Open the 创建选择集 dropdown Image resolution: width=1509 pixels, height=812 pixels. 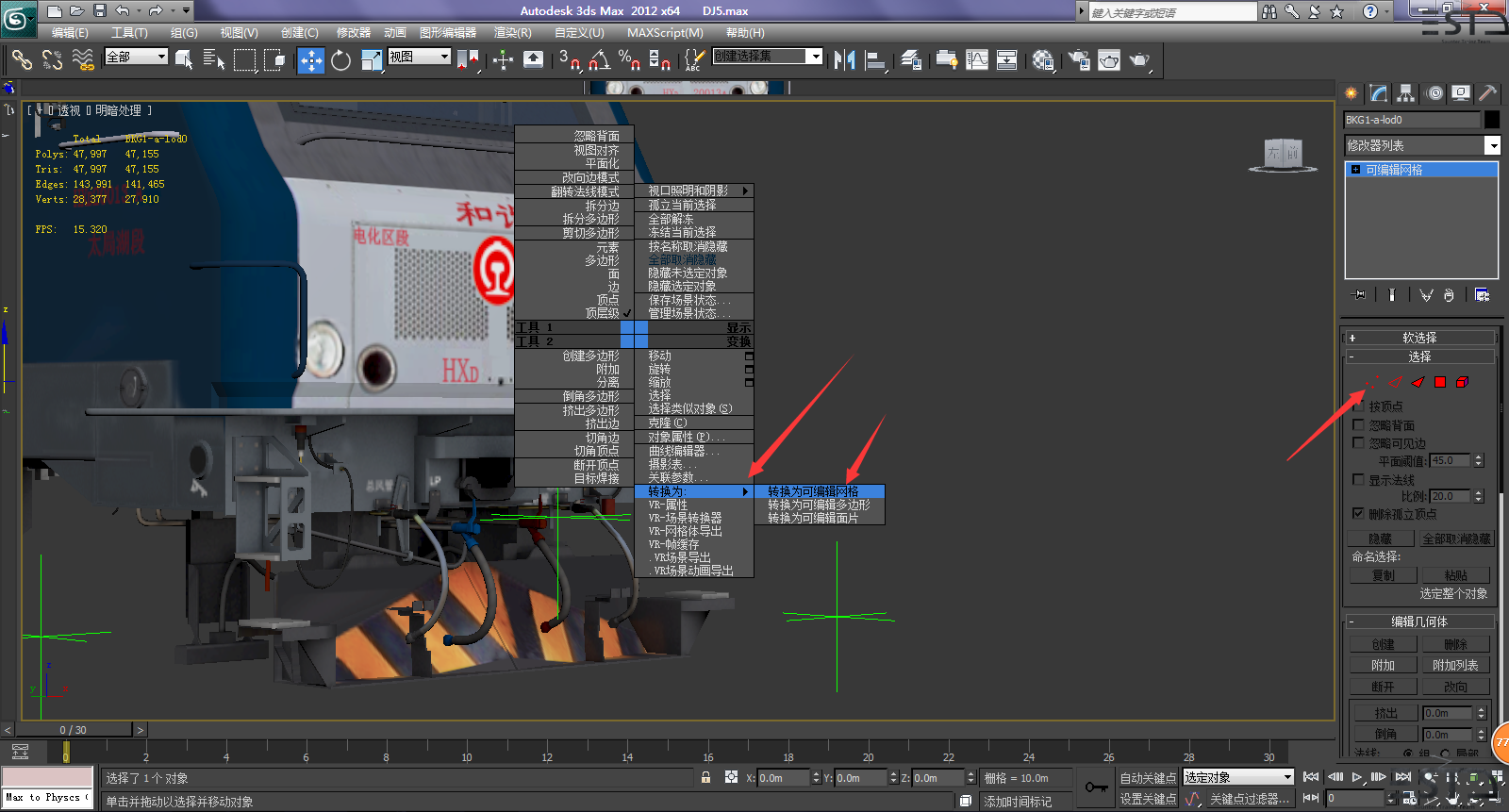[767, 57]
